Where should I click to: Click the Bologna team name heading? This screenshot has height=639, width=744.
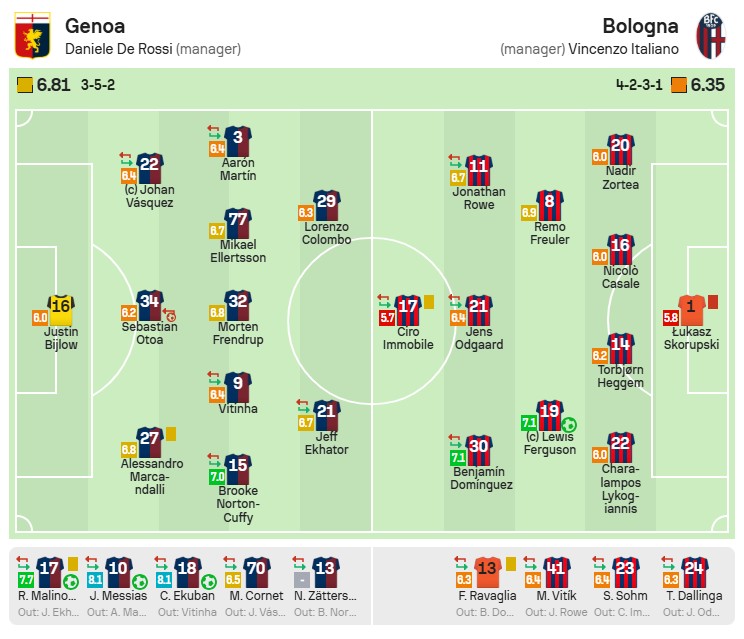point(641,26)
